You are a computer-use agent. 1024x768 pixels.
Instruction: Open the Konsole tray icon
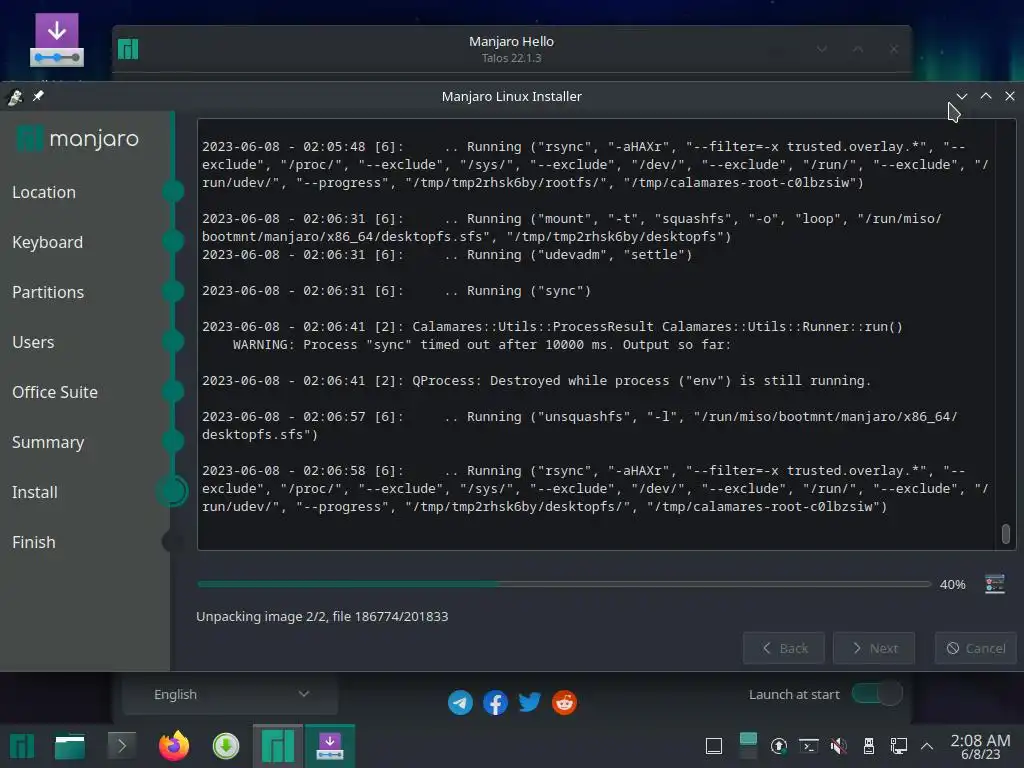(809, 746)
